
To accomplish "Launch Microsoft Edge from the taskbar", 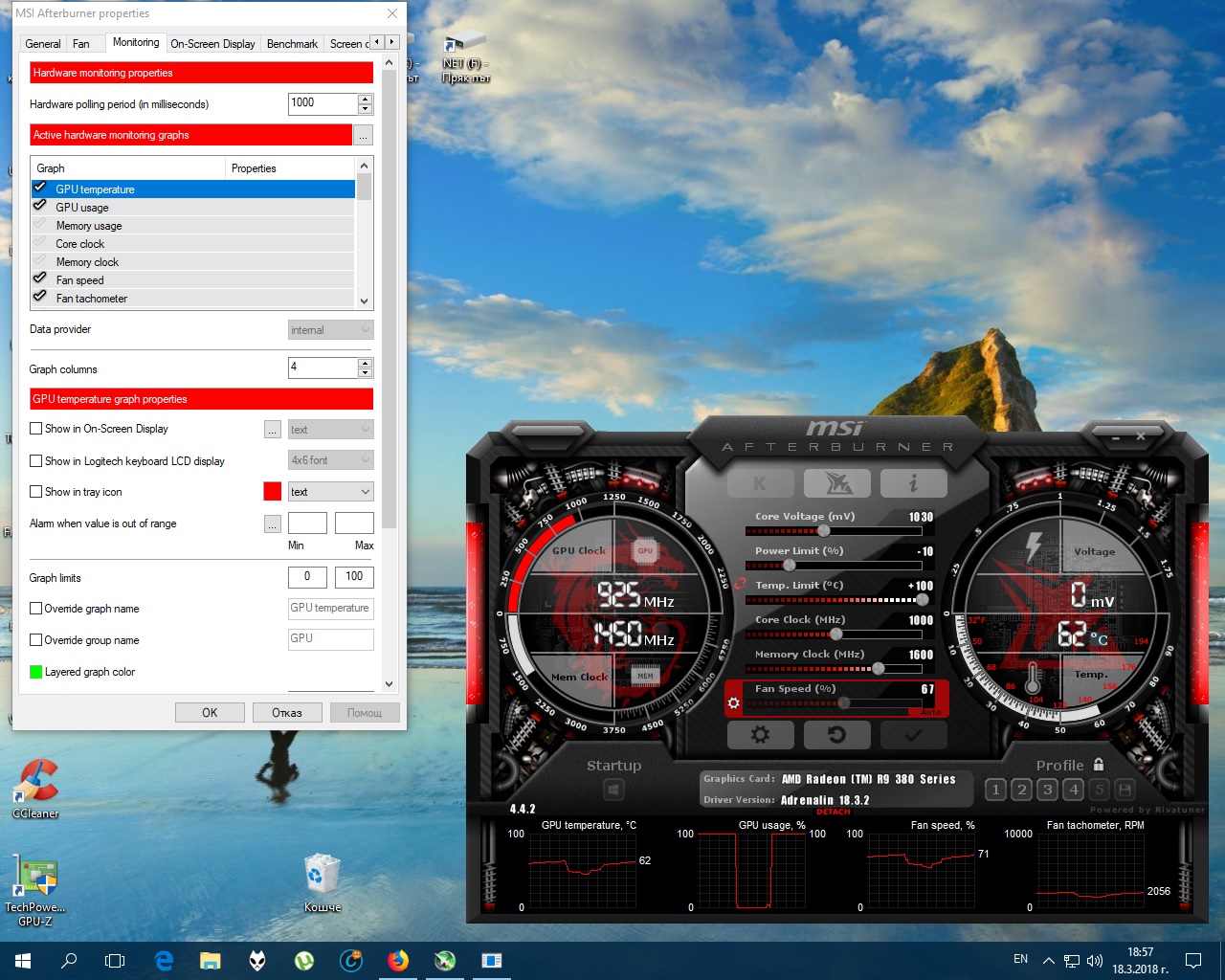I will point(164,960).
